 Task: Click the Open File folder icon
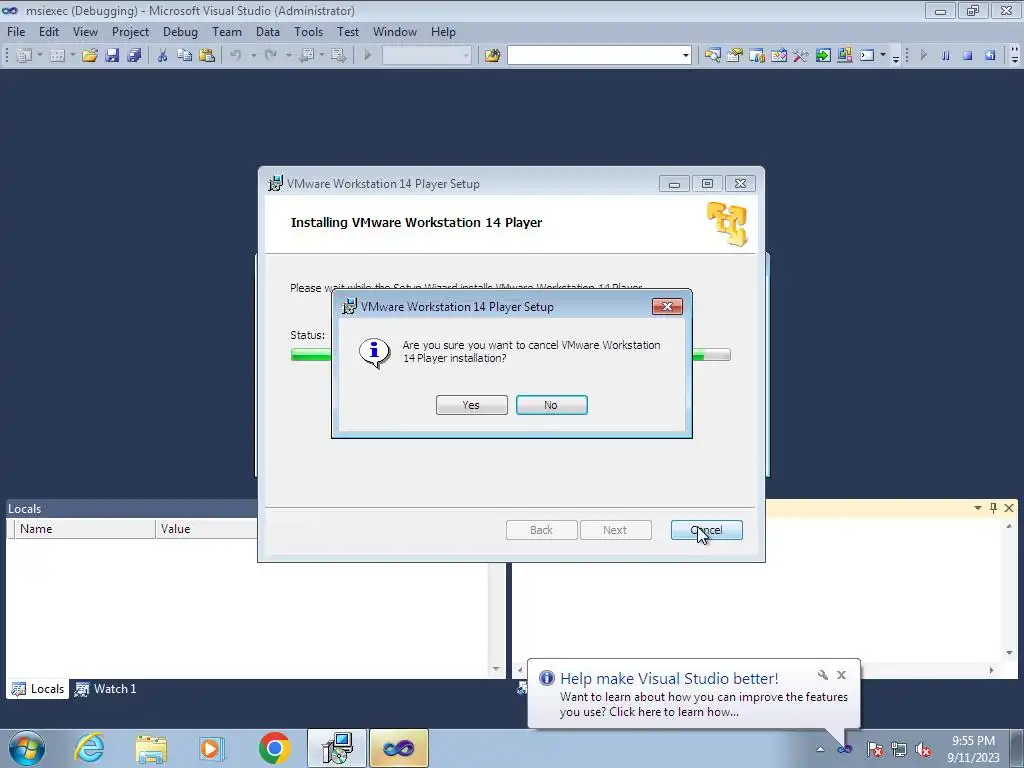tap(89, 56)
